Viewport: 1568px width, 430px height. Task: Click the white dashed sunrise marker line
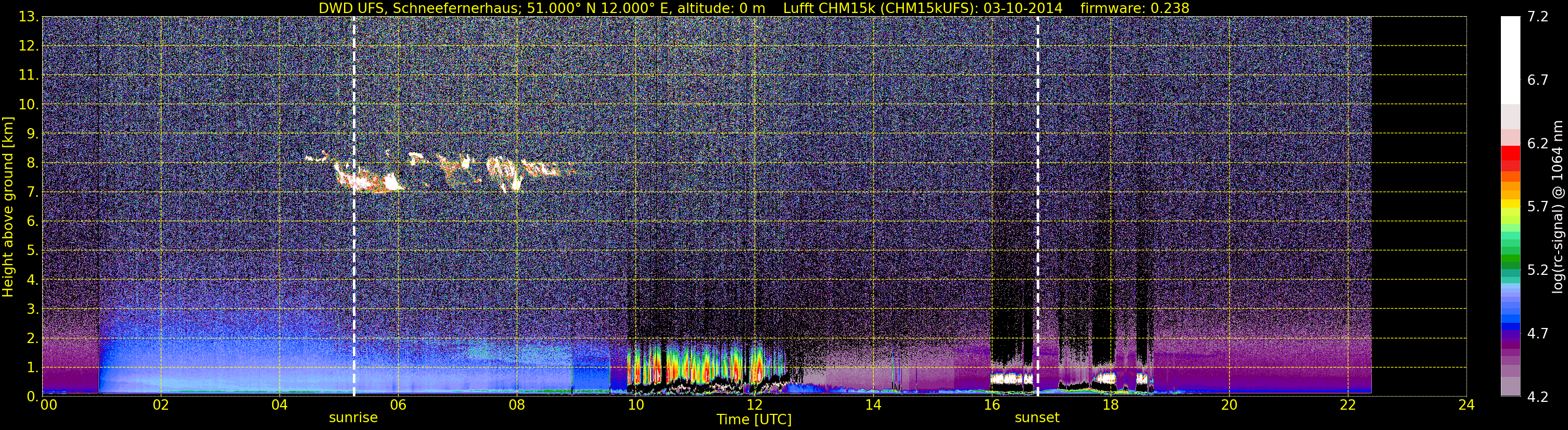[354, 207]
